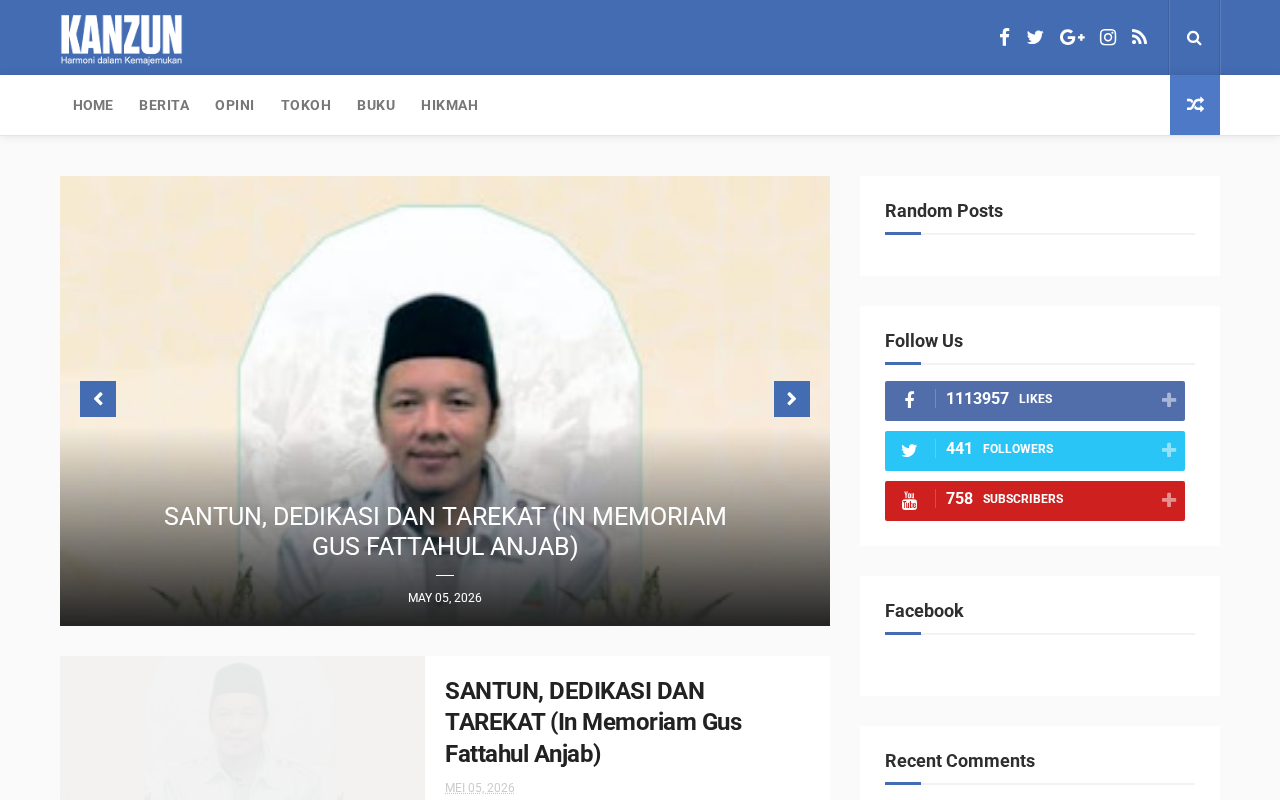1280x800 pixels.
Task: Click Facebook icon in Follow Us widget
Action: [909, 400]
